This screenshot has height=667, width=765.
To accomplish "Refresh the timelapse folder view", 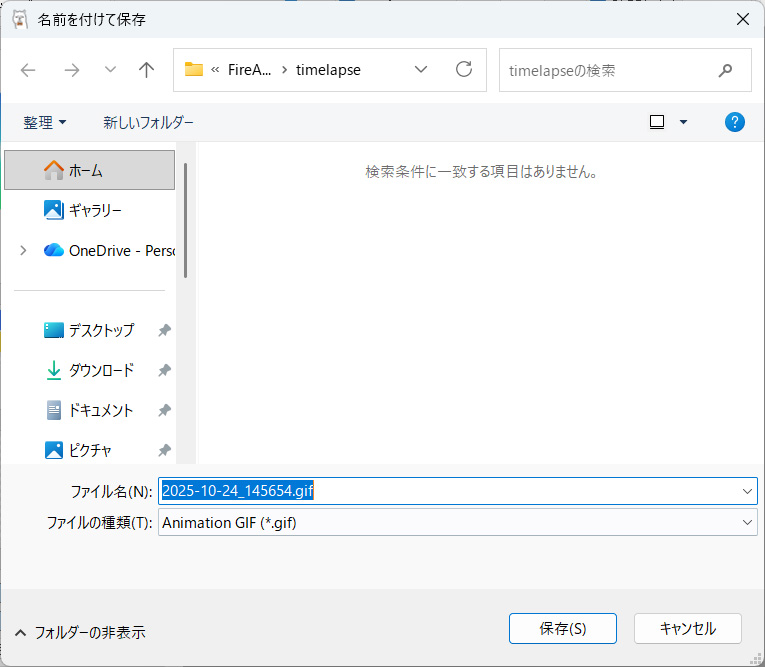I will tap(464, 70).
